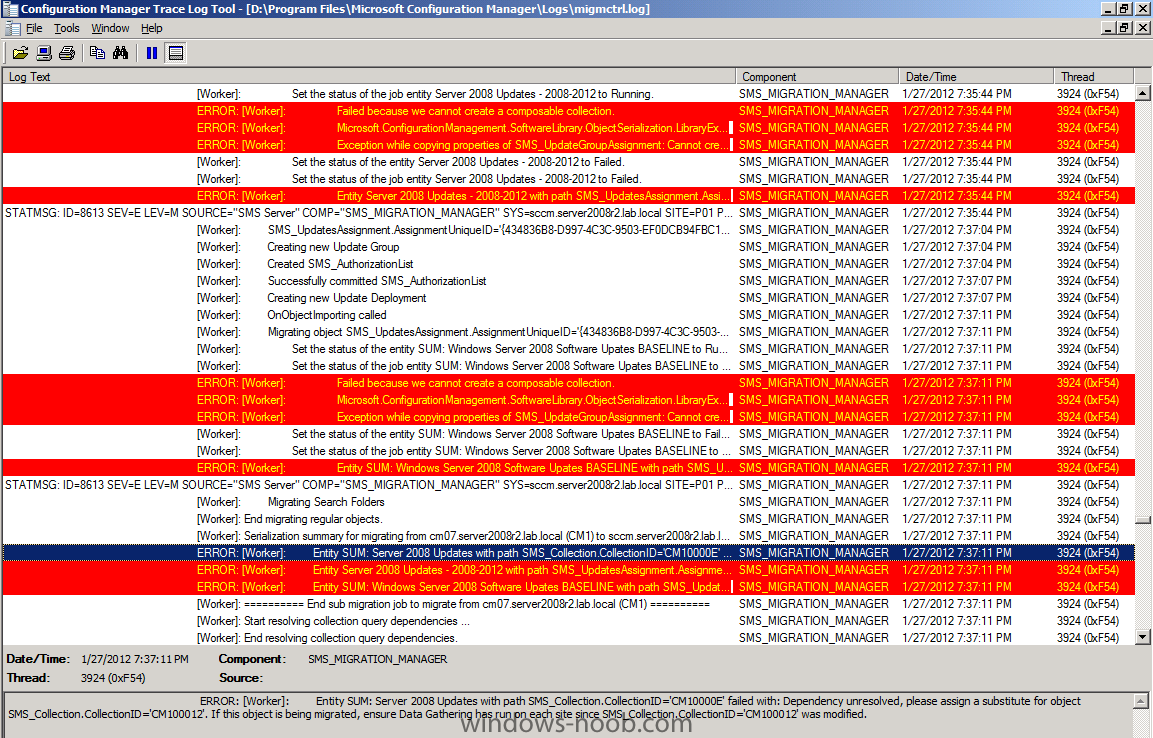Select 'Set the status of the entity Server 2008 Updates - 2008-2012 to Failed' row
This screenshot has width=1153, height=738.
coord(568,162)
